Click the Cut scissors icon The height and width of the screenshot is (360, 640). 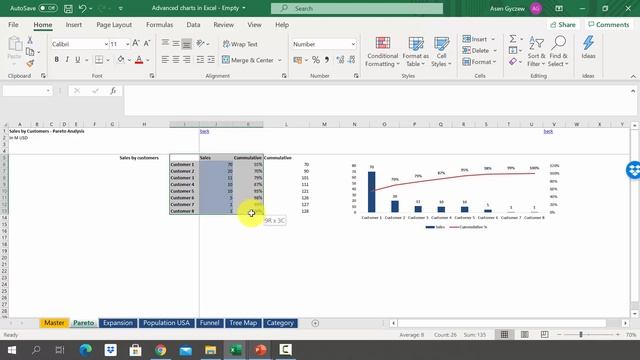click(30, 40)
